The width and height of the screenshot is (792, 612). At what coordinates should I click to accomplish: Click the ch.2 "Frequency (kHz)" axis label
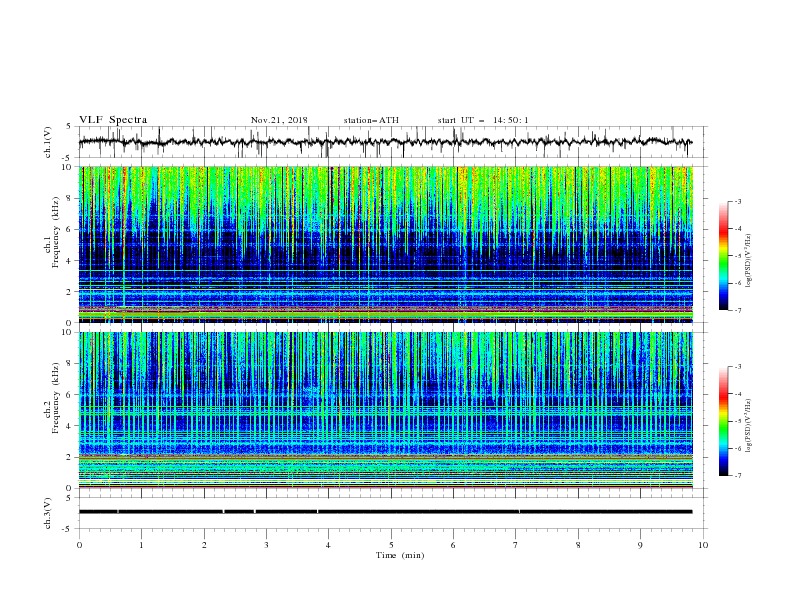pyautogui.click(x=56, y=398)
